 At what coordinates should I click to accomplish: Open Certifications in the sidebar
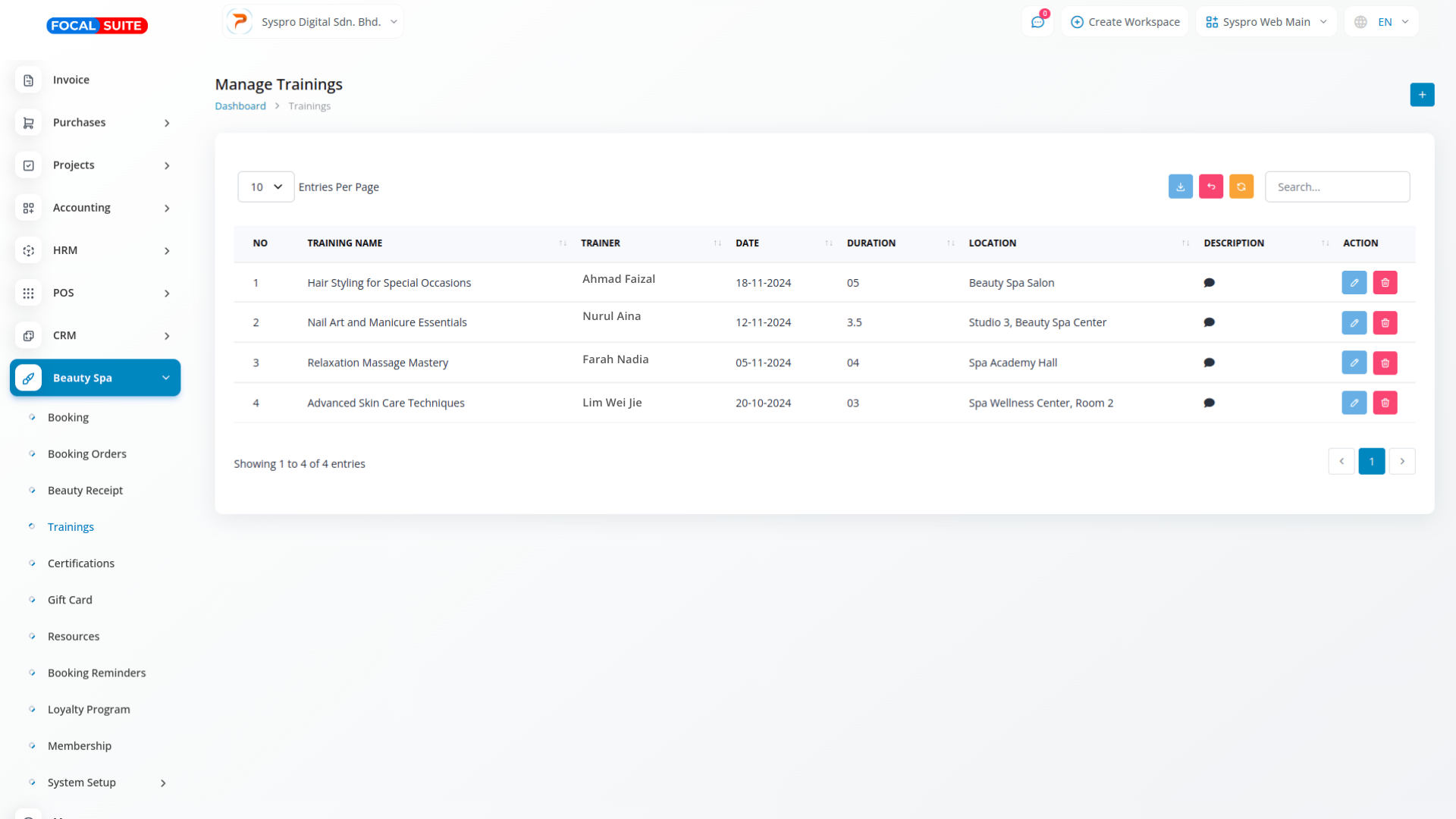click(x=80, y=563)
